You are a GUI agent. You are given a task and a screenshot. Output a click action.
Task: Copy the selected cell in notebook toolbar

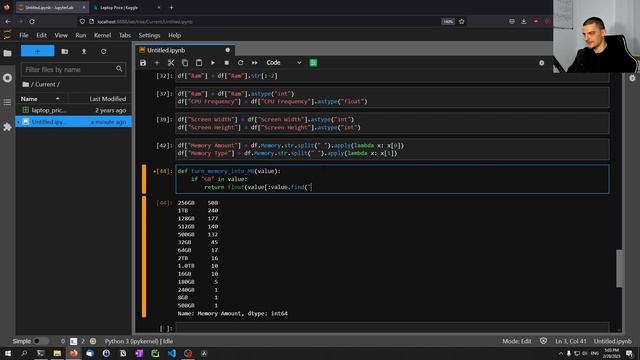pos(185,63)
